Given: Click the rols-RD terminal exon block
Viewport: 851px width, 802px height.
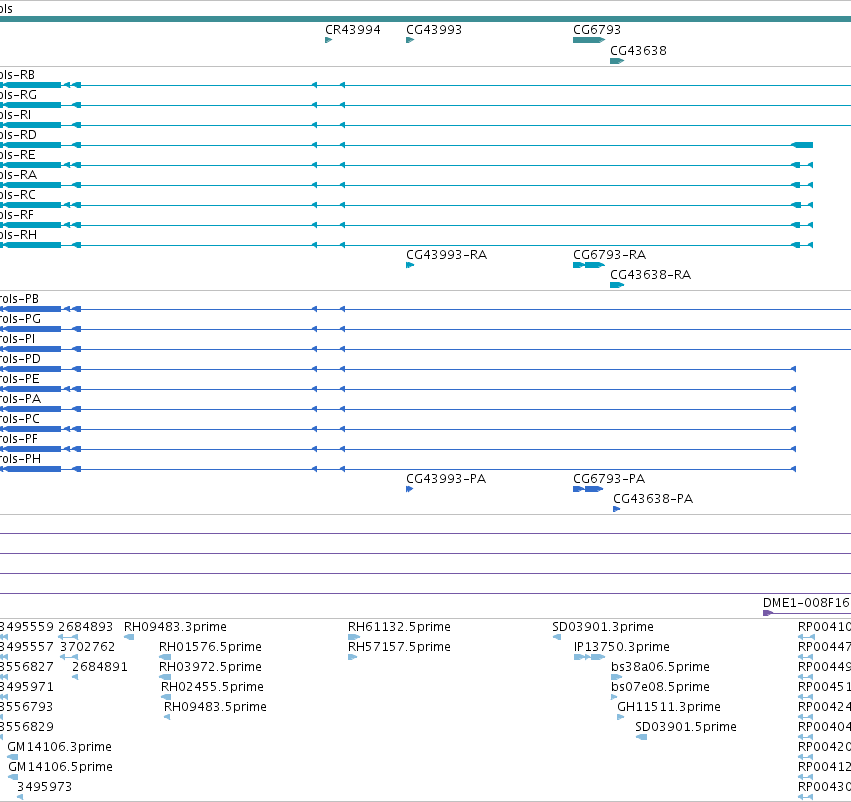Looking at the screenshot, I should (802, 145).
